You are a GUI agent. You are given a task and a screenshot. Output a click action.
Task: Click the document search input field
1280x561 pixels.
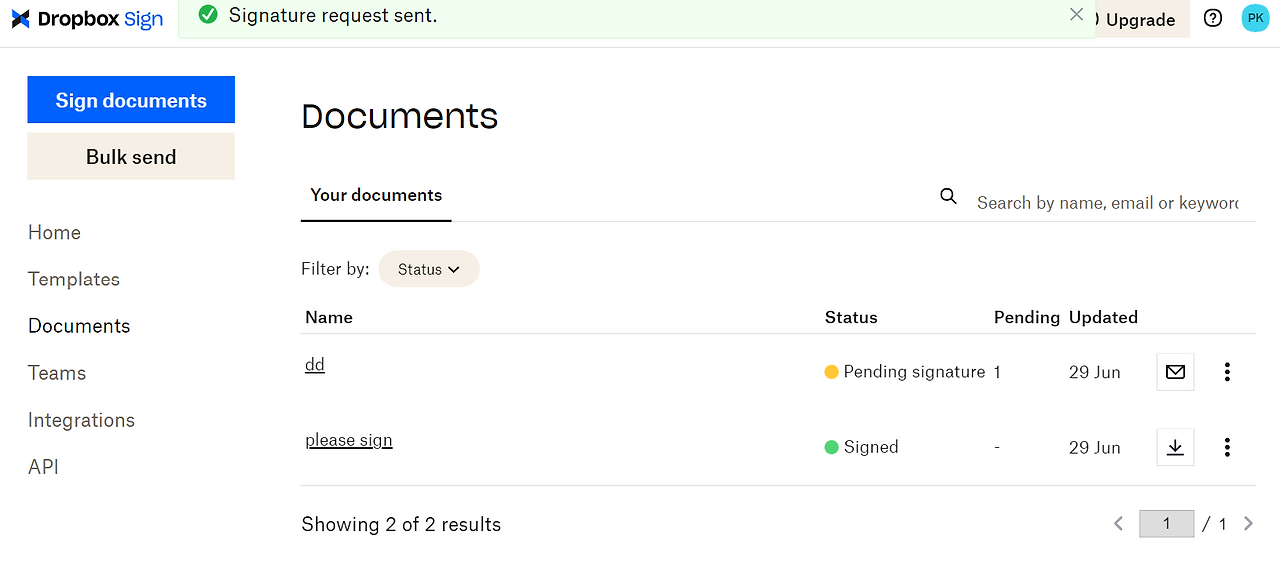pos(1107,203)
